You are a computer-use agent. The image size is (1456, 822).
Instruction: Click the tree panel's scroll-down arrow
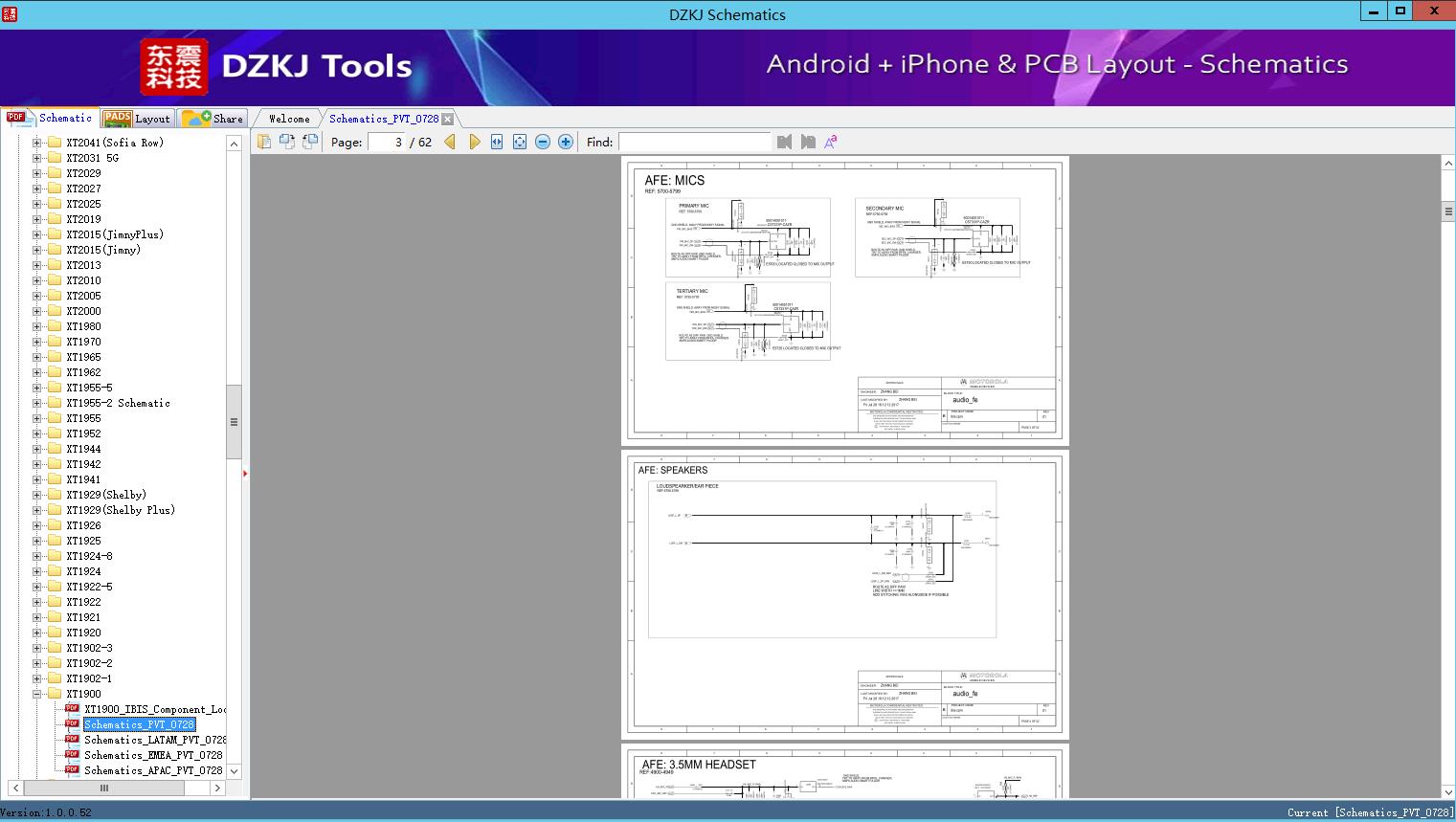click(x=234, y=771)
